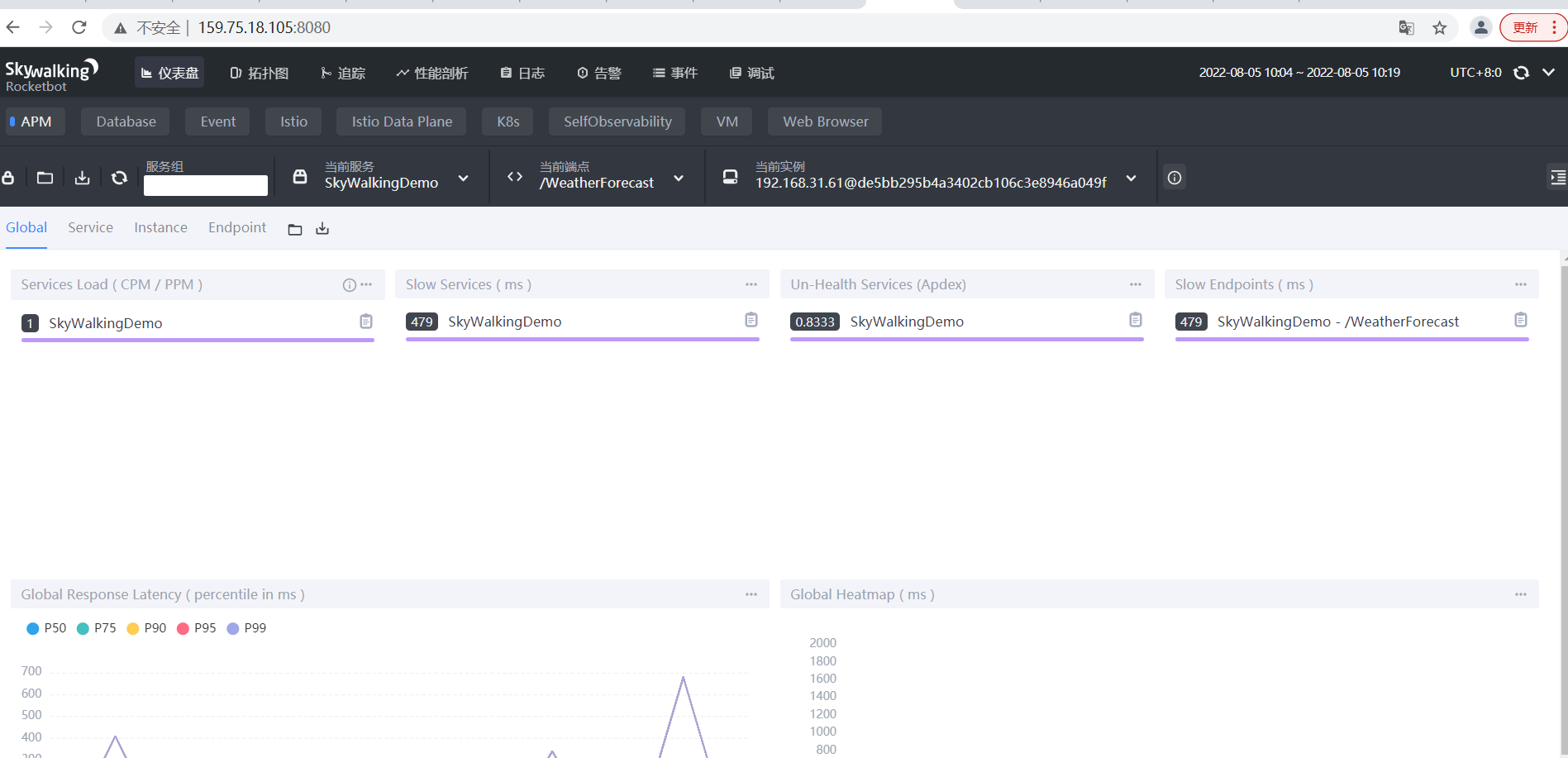Copy SkyWalkingDemo name in Slow Services row
This screenshot has width=1568, height=758.
(751, 320)
